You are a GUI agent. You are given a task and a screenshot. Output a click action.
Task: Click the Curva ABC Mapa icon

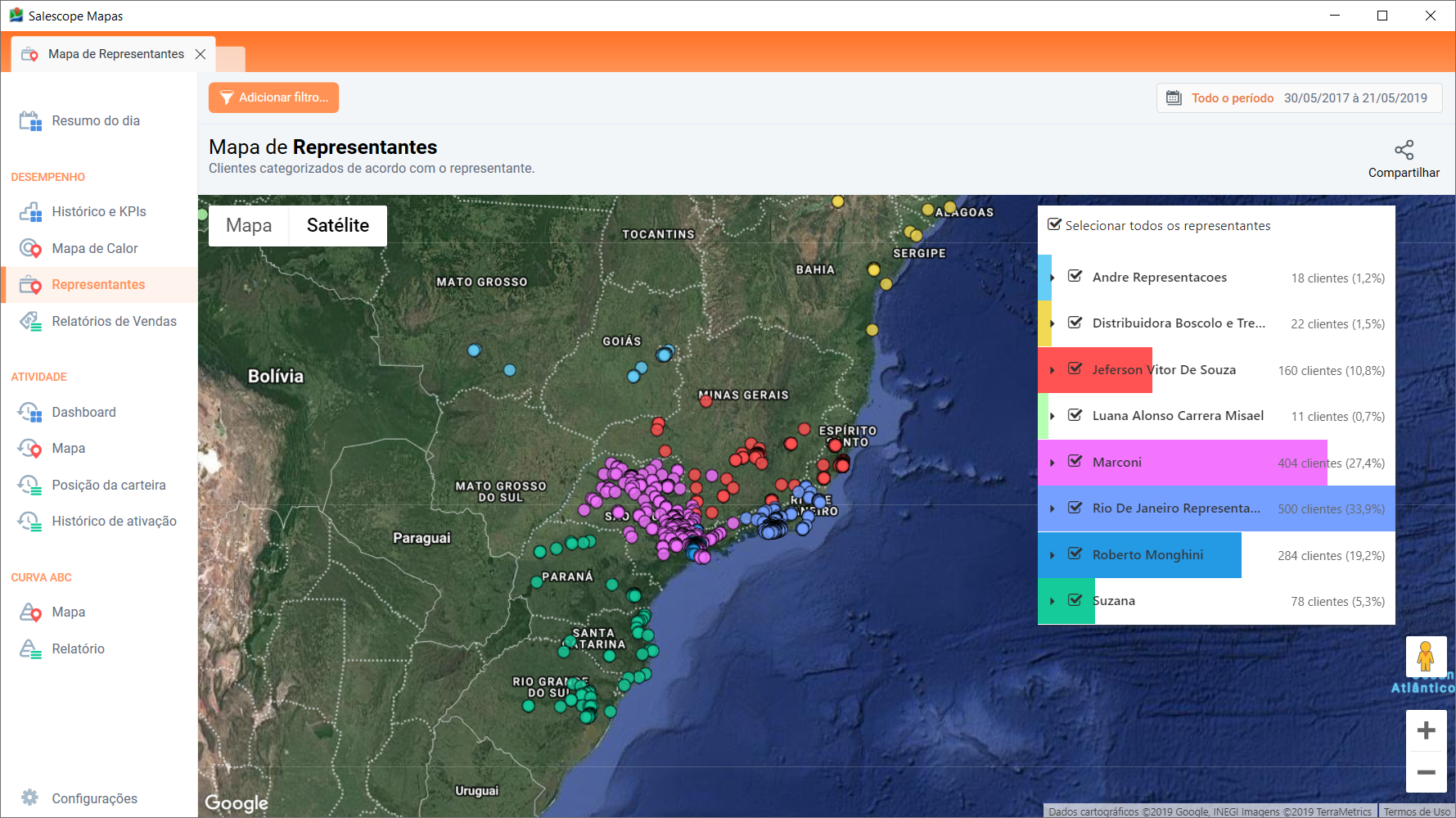(30, 612)
